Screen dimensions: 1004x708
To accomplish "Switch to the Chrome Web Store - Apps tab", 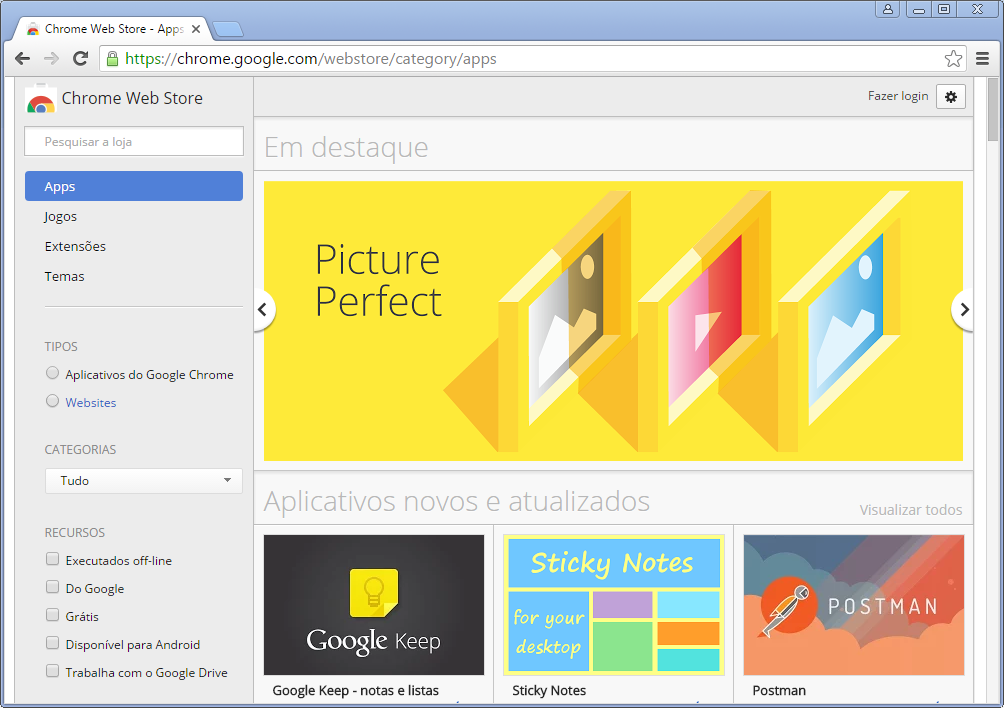I will [x=114, y=29].
